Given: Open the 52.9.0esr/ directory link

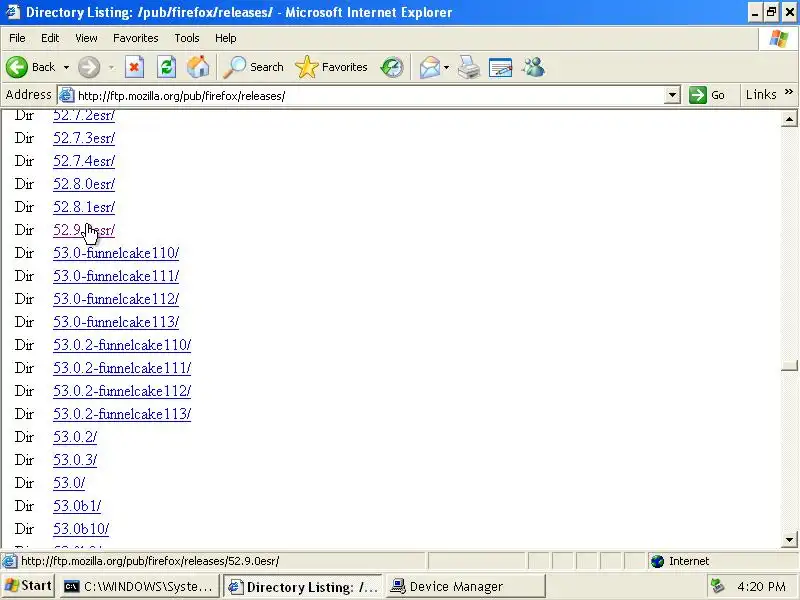Looking at the screenshot, I should (84, 230).
